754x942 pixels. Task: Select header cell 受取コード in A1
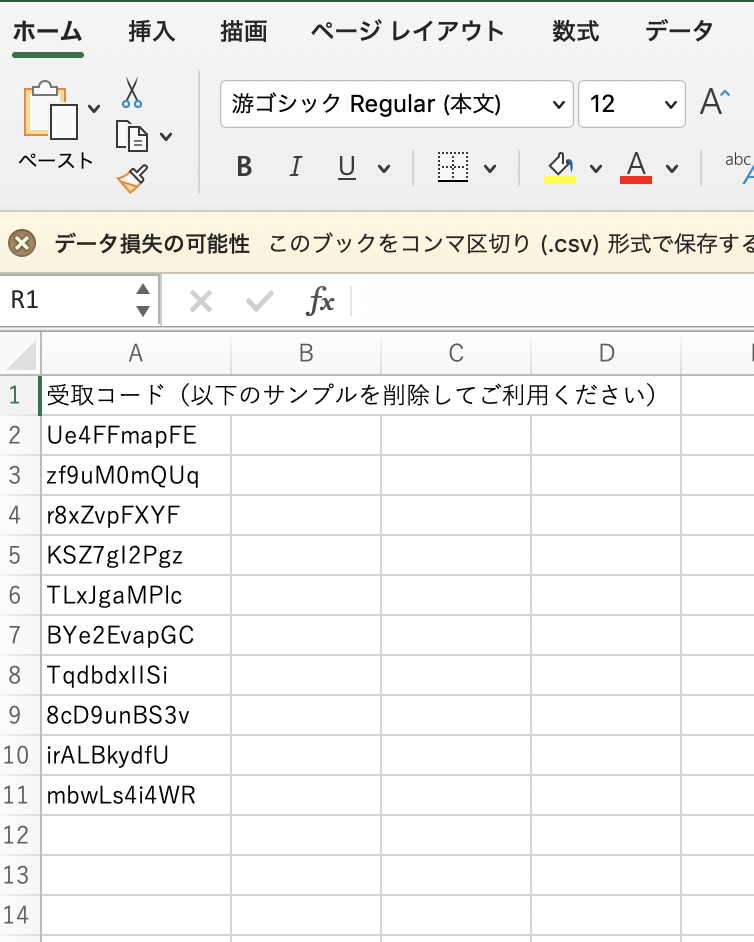[136, 395]
